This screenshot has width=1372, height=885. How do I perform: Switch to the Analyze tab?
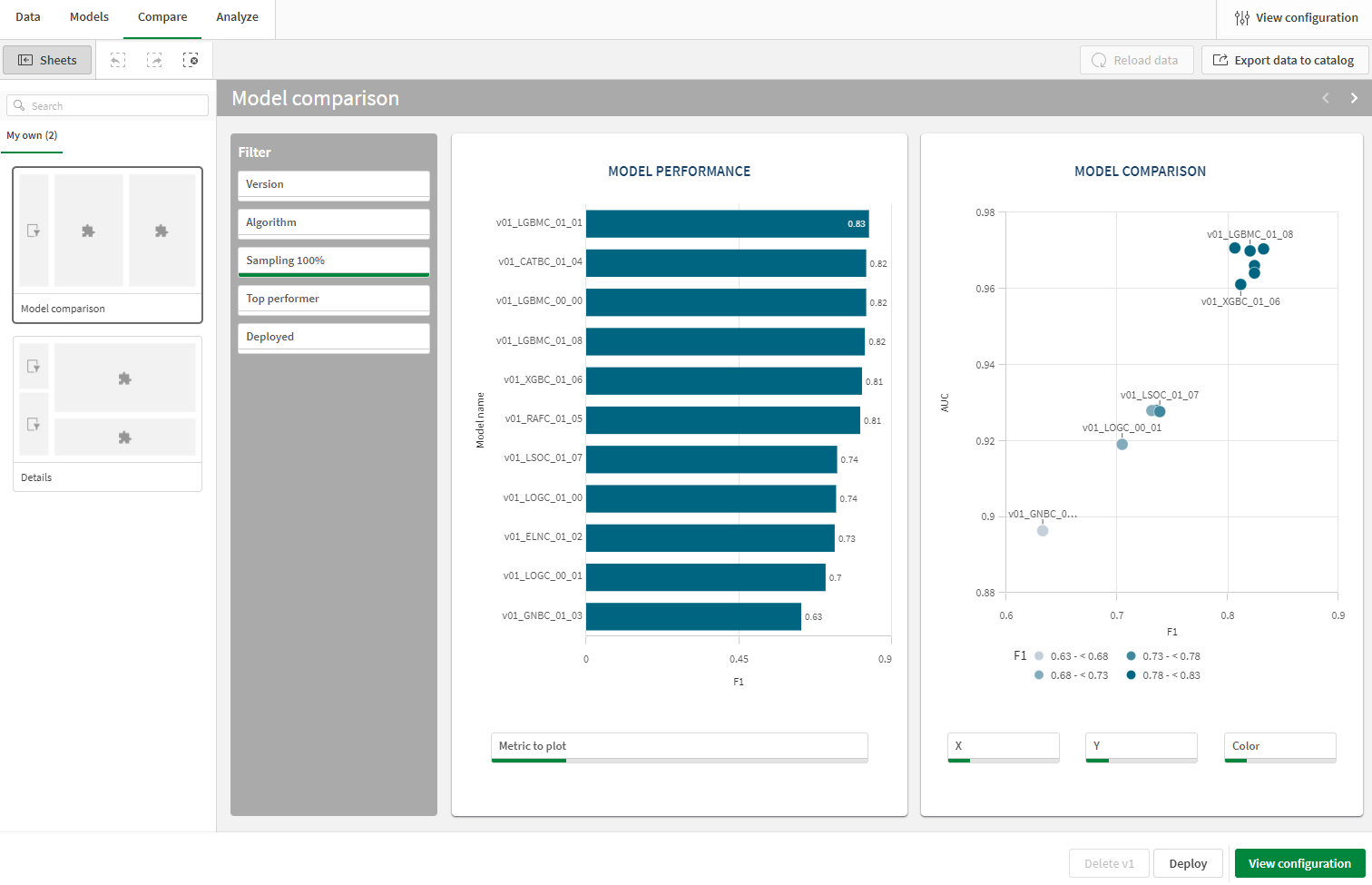237,17
